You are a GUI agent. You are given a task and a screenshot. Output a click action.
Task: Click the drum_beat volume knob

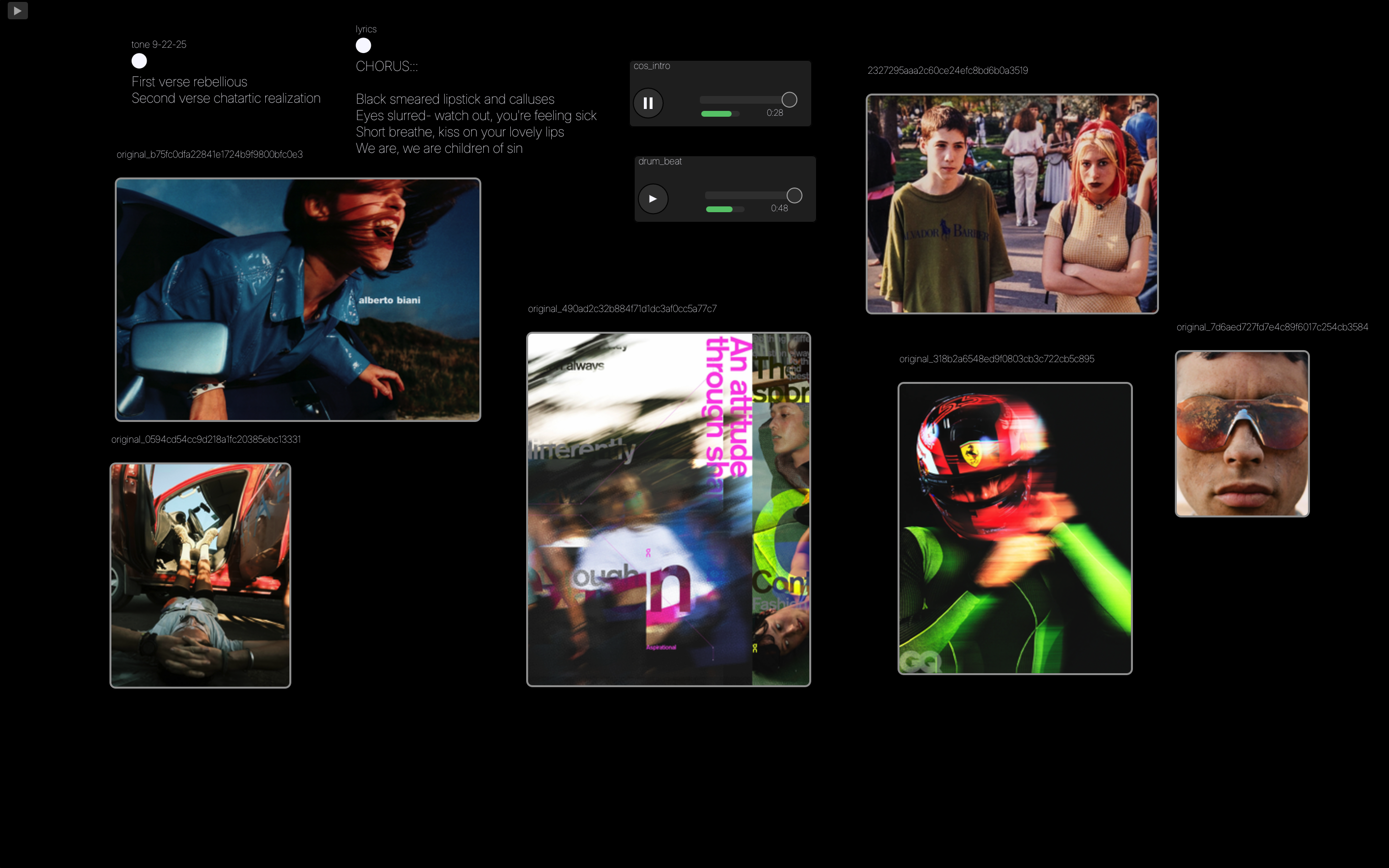click(794, 196)
